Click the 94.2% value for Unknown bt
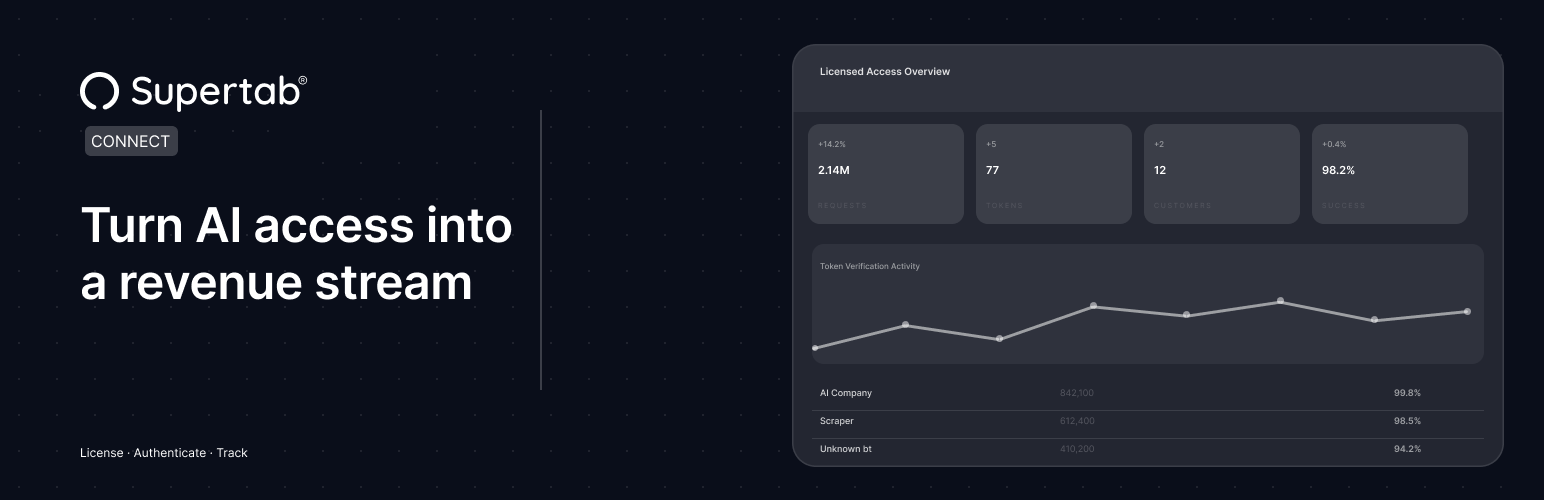 tap(1407, 449)
